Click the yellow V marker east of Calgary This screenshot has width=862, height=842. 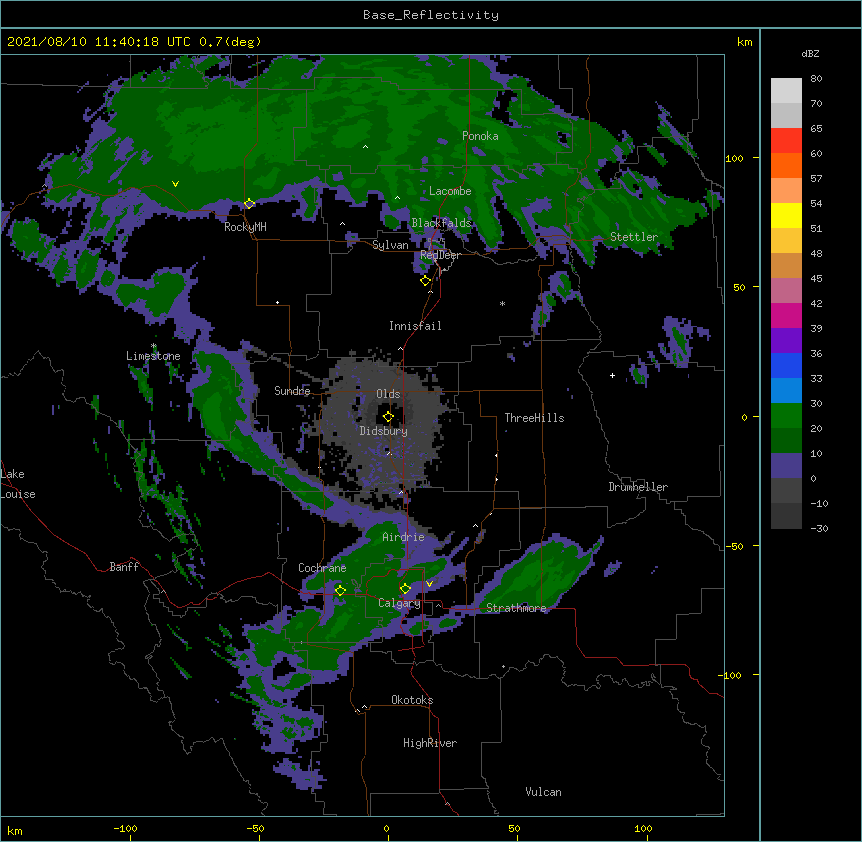(x=429, y=583)
